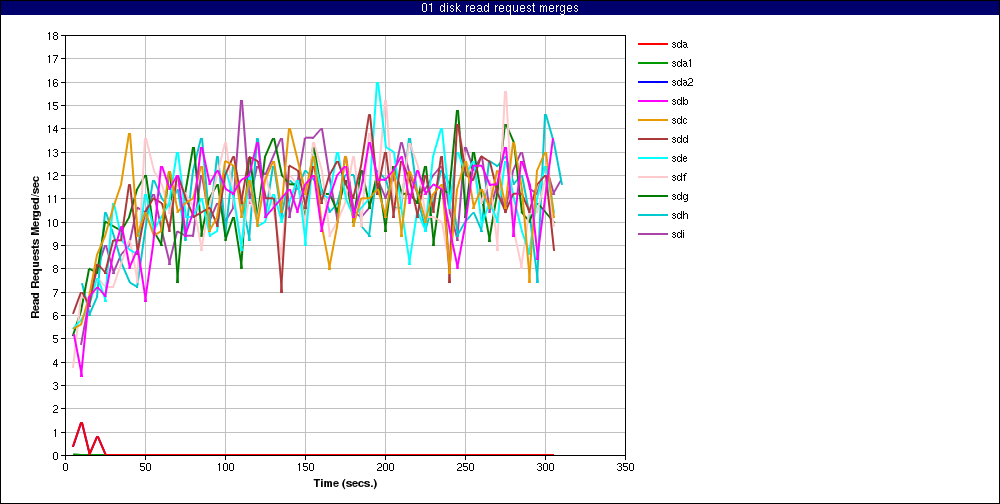Click the cyan sde legend line swatch

coord(652,158)
